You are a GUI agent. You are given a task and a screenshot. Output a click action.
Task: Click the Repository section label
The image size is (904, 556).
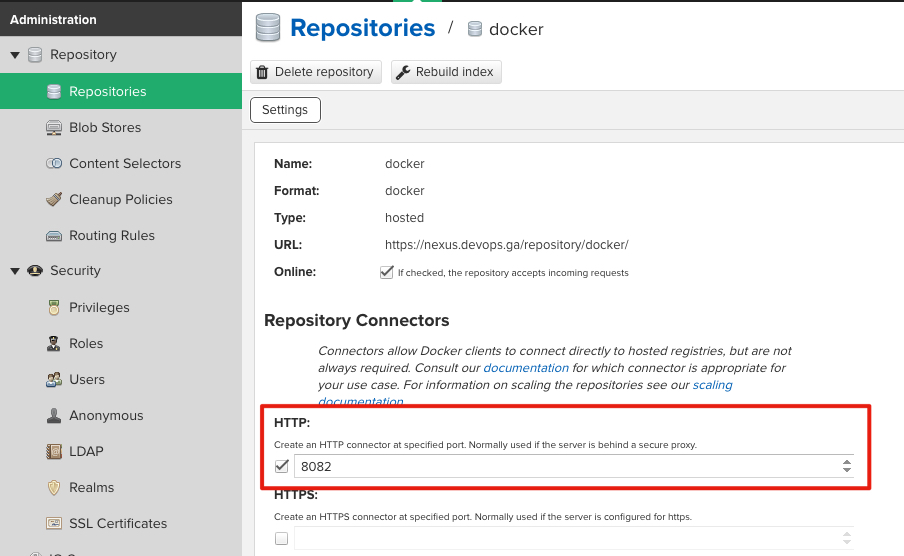coord(84,55)
